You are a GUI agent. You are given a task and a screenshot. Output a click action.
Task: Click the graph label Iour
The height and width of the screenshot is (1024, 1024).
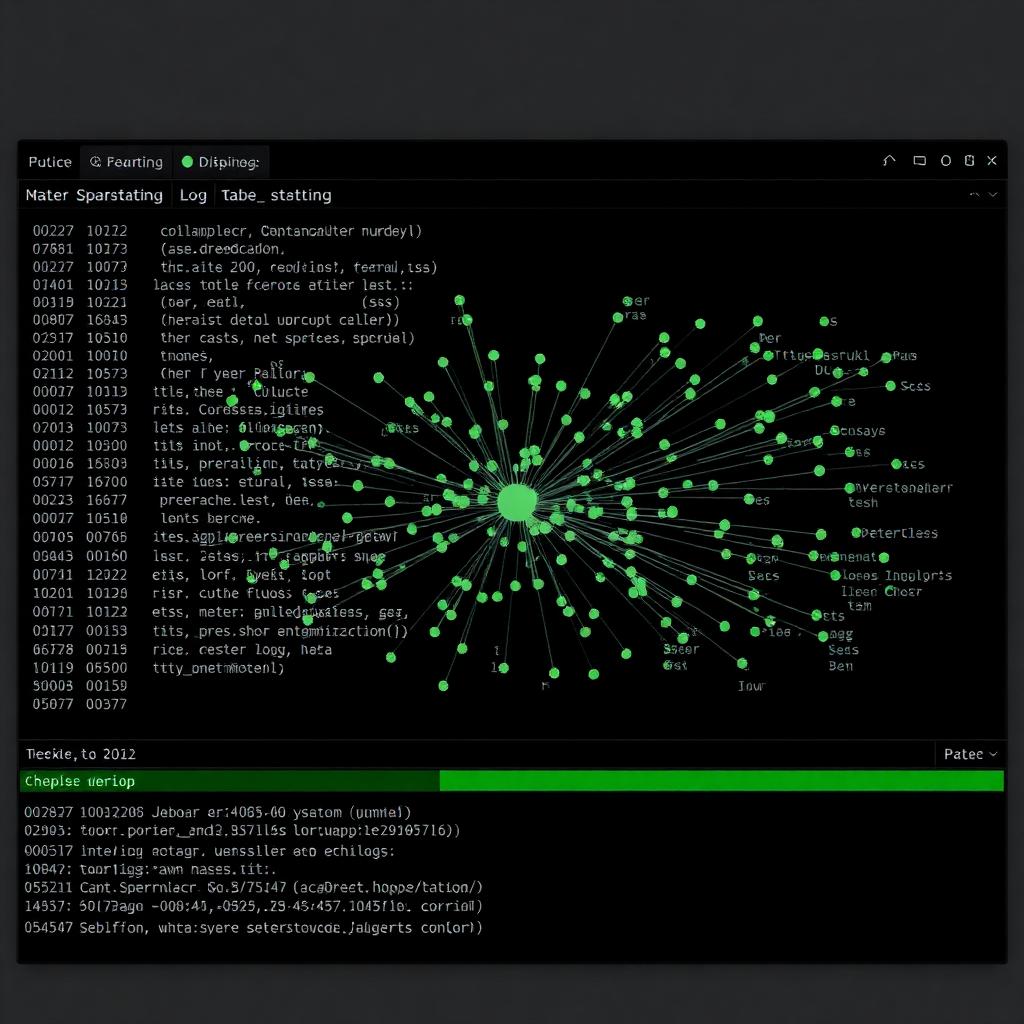pos(751,686)
